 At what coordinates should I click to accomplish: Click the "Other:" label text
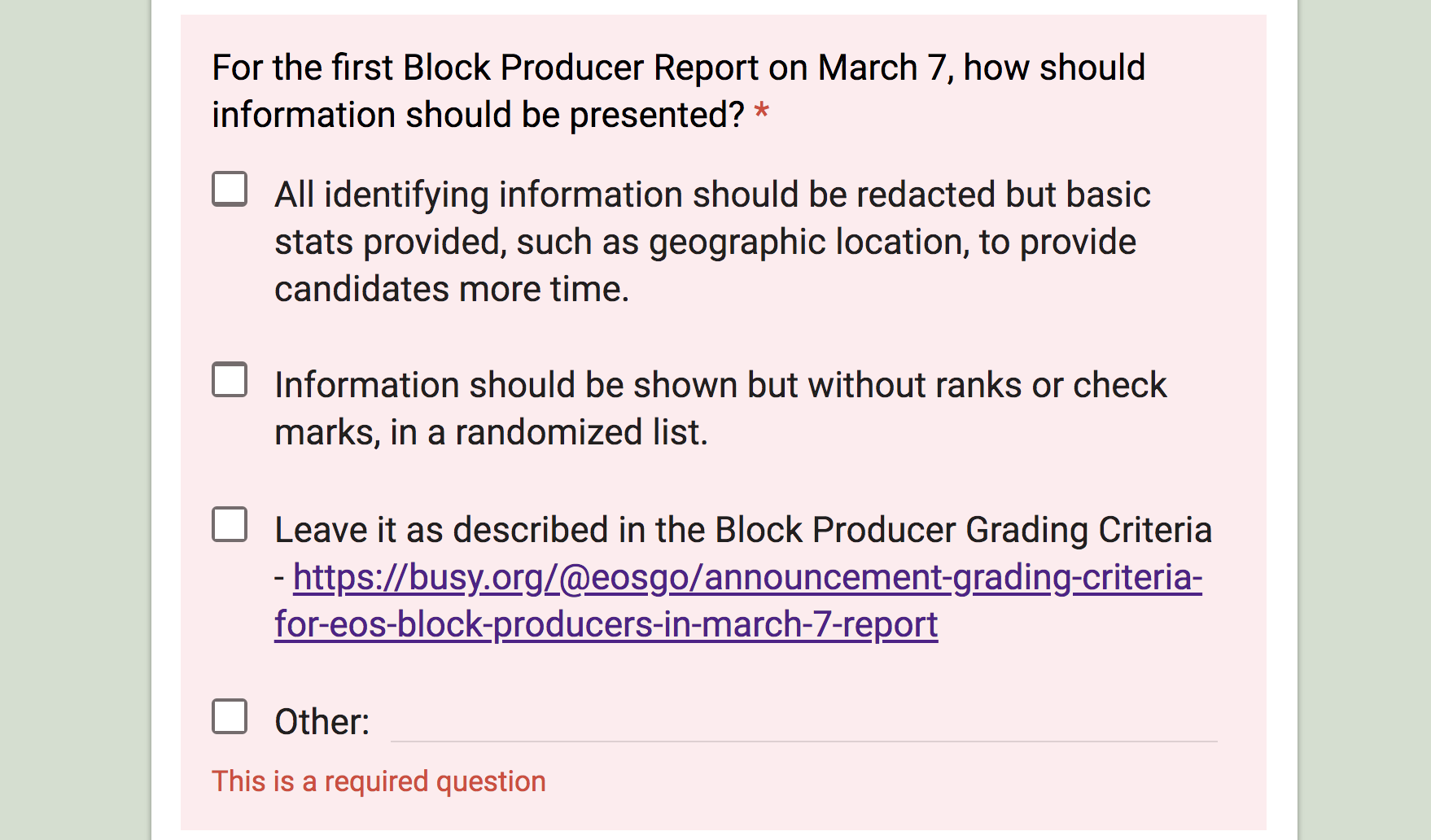[322, 722]
